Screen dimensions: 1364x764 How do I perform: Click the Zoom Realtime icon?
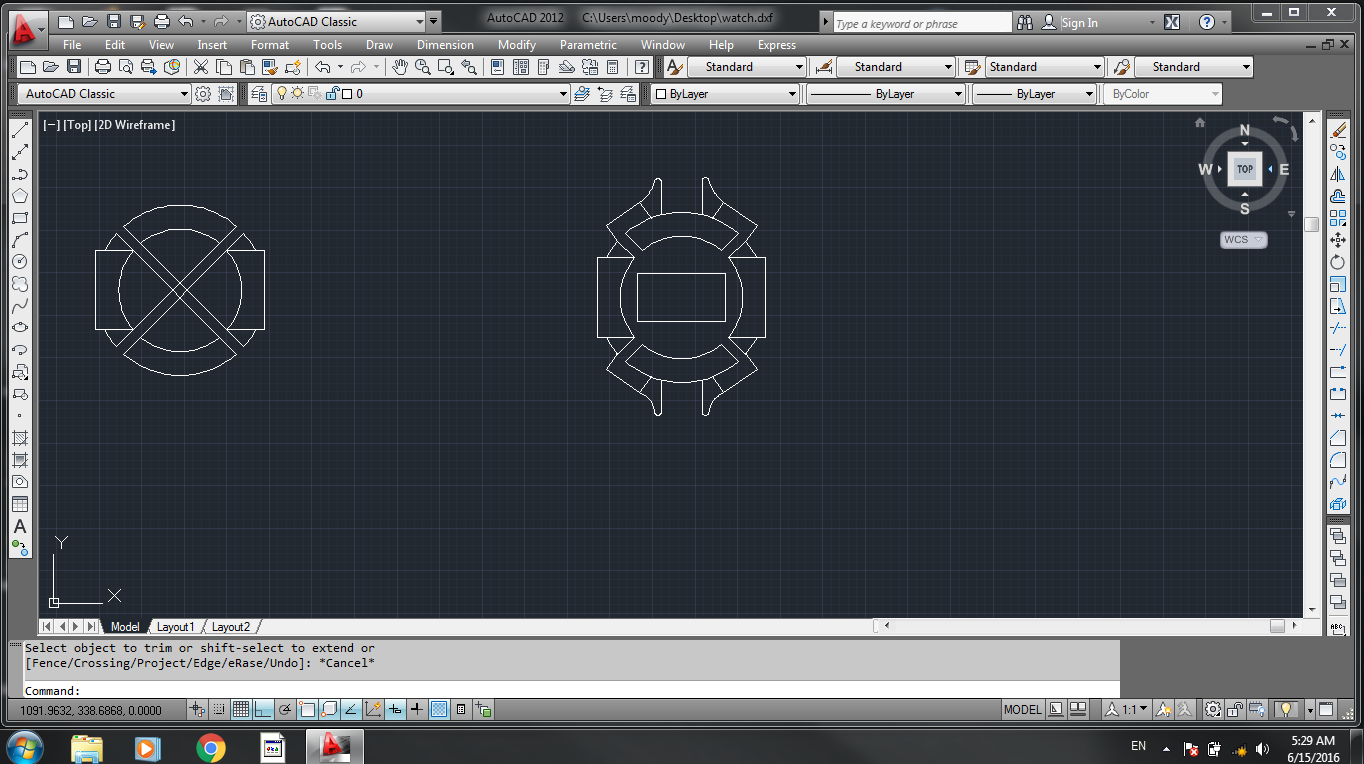coord(423,67)
